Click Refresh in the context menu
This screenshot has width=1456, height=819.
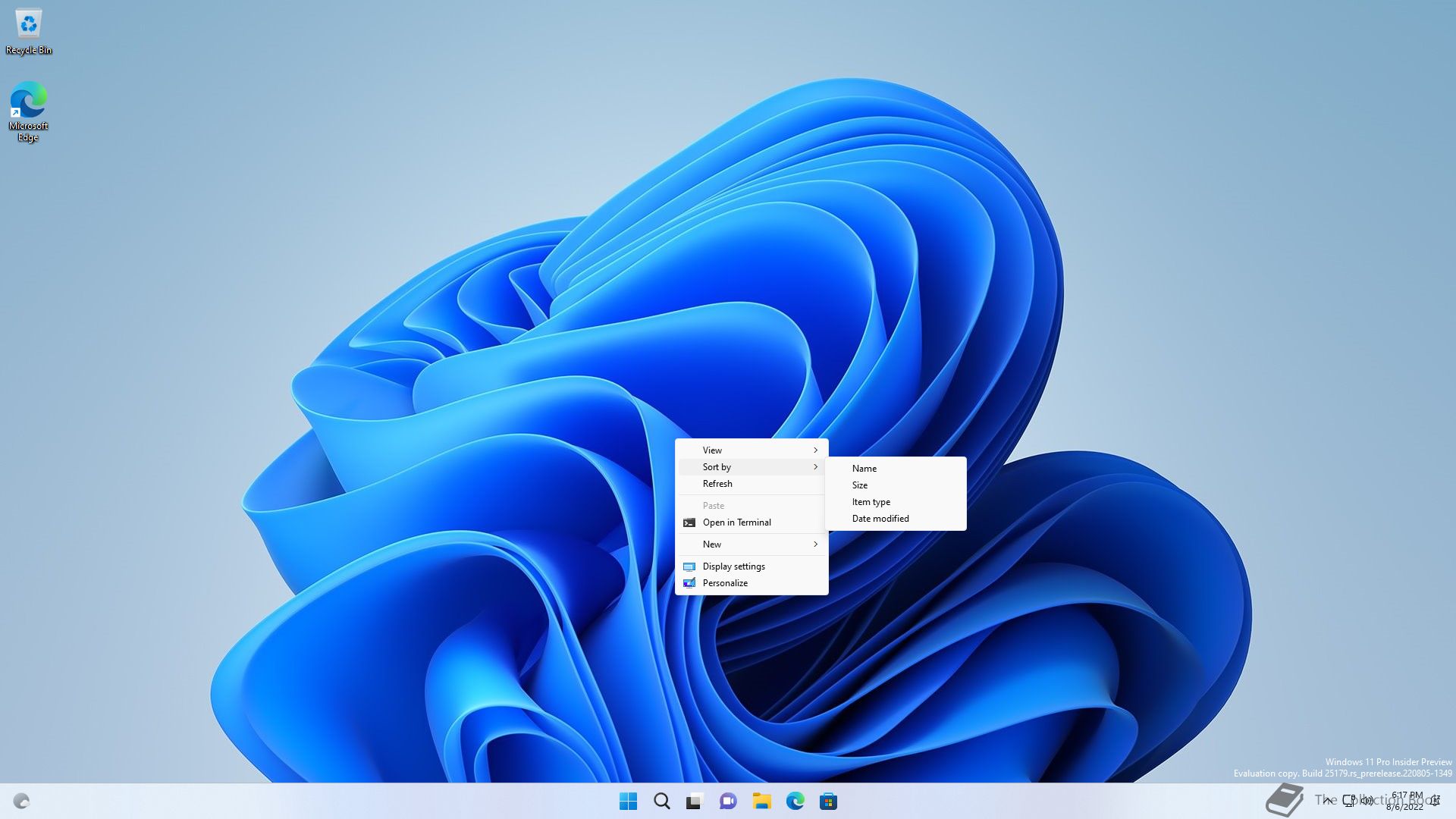(717, 483)
